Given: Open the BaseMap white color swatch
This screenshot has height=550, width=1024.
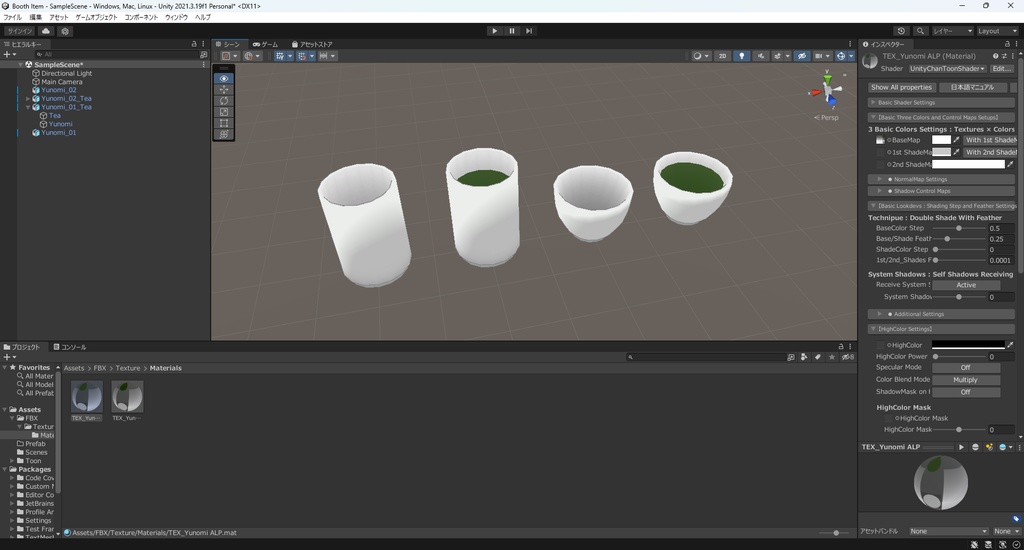Looking at the screenshot, I should tap(941, 140).
